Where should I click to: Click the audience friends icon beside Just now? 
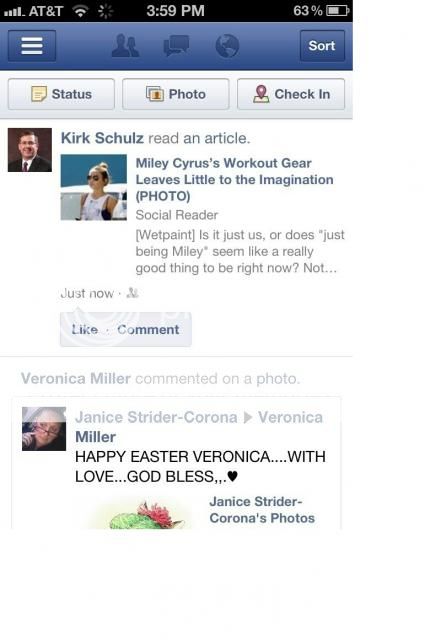coord(132,293)
